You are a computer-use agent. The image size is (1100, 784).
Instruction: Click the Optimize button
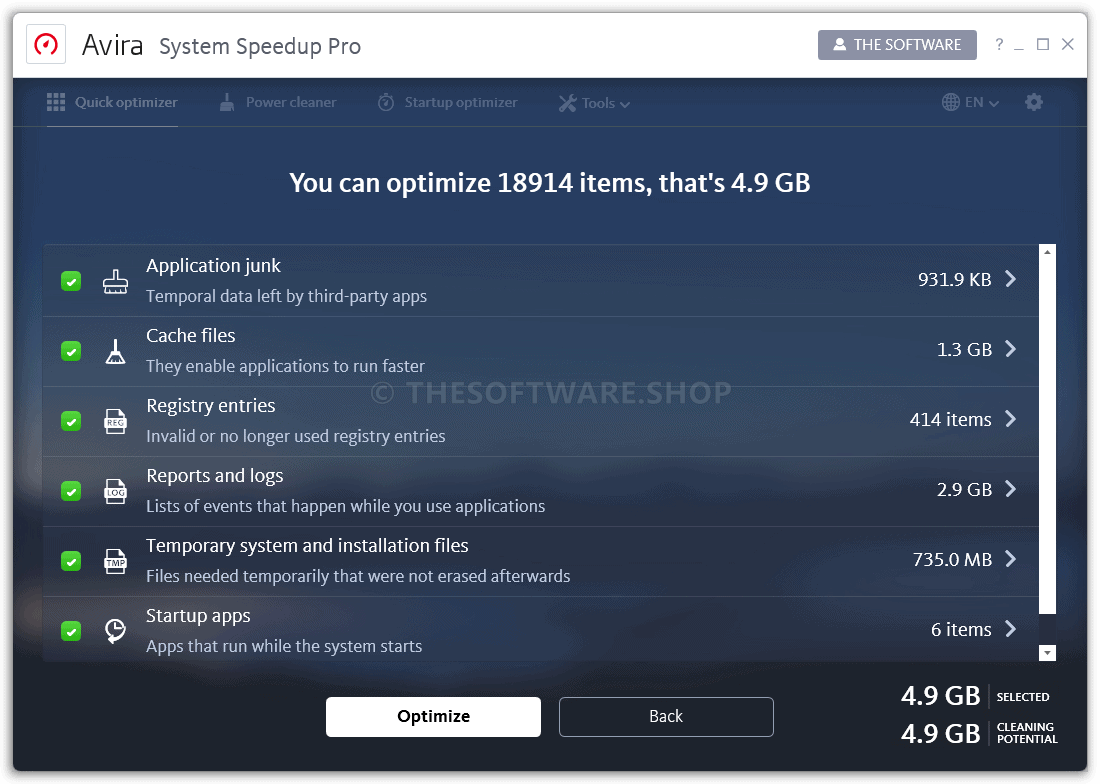click(x=434, y=717)
